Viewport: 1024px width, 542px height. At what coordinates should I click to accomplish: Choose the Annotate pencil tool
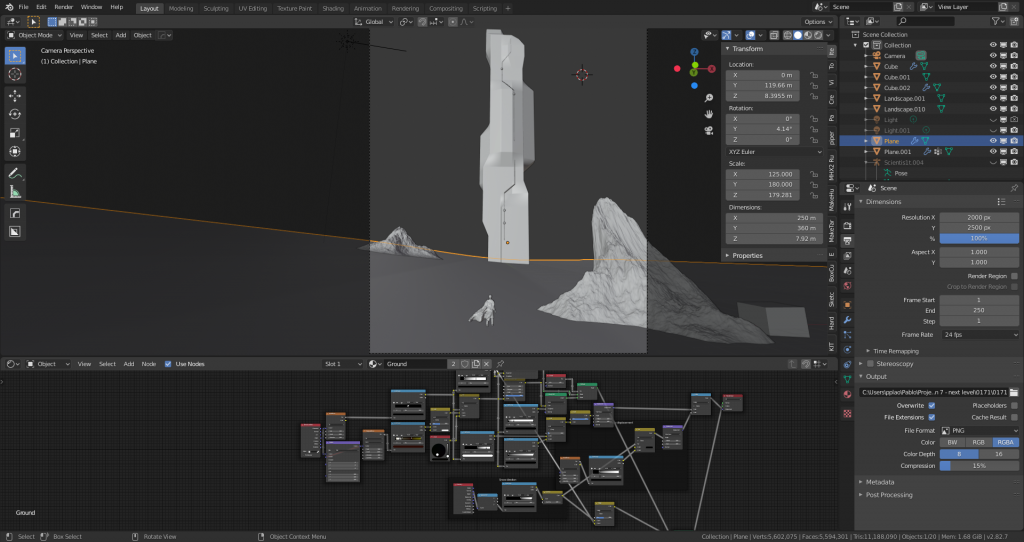[15, 174]
